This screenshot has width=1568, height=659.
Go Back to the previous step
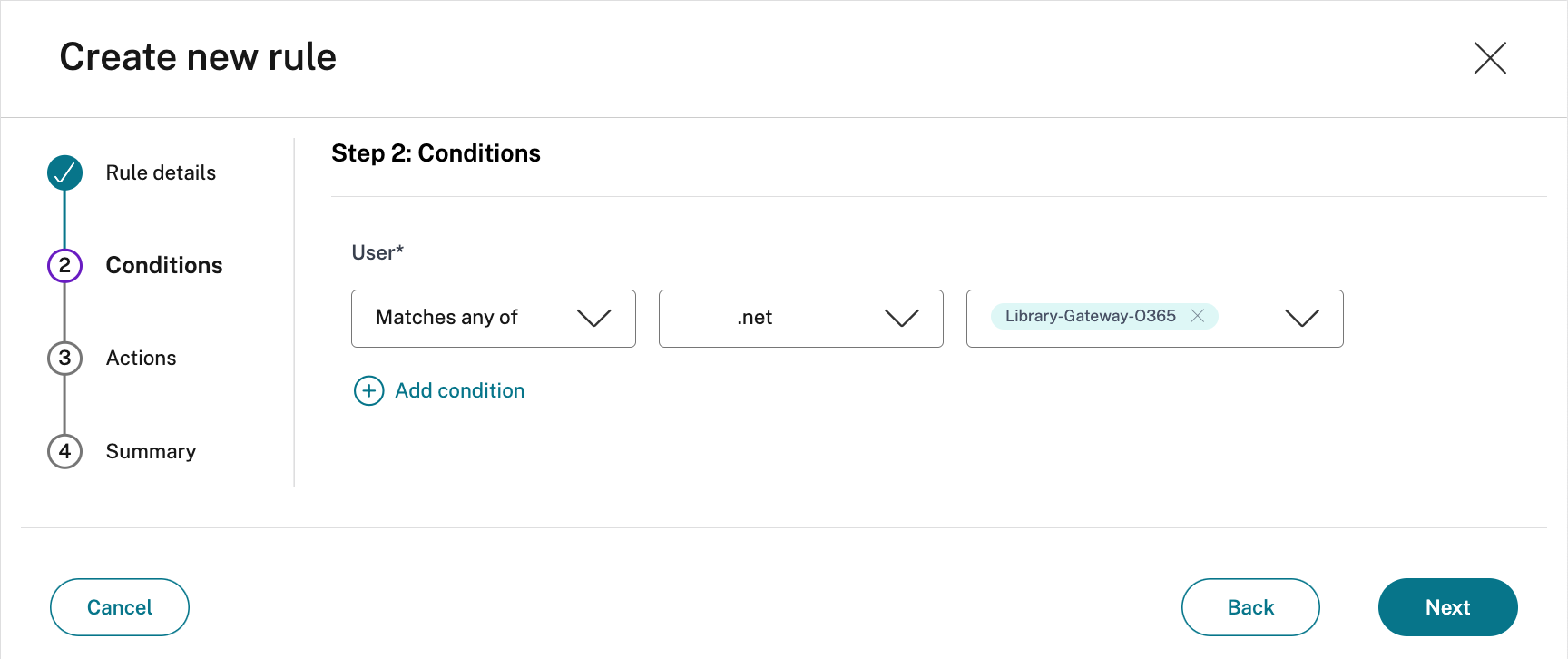tap(1249, 607)
